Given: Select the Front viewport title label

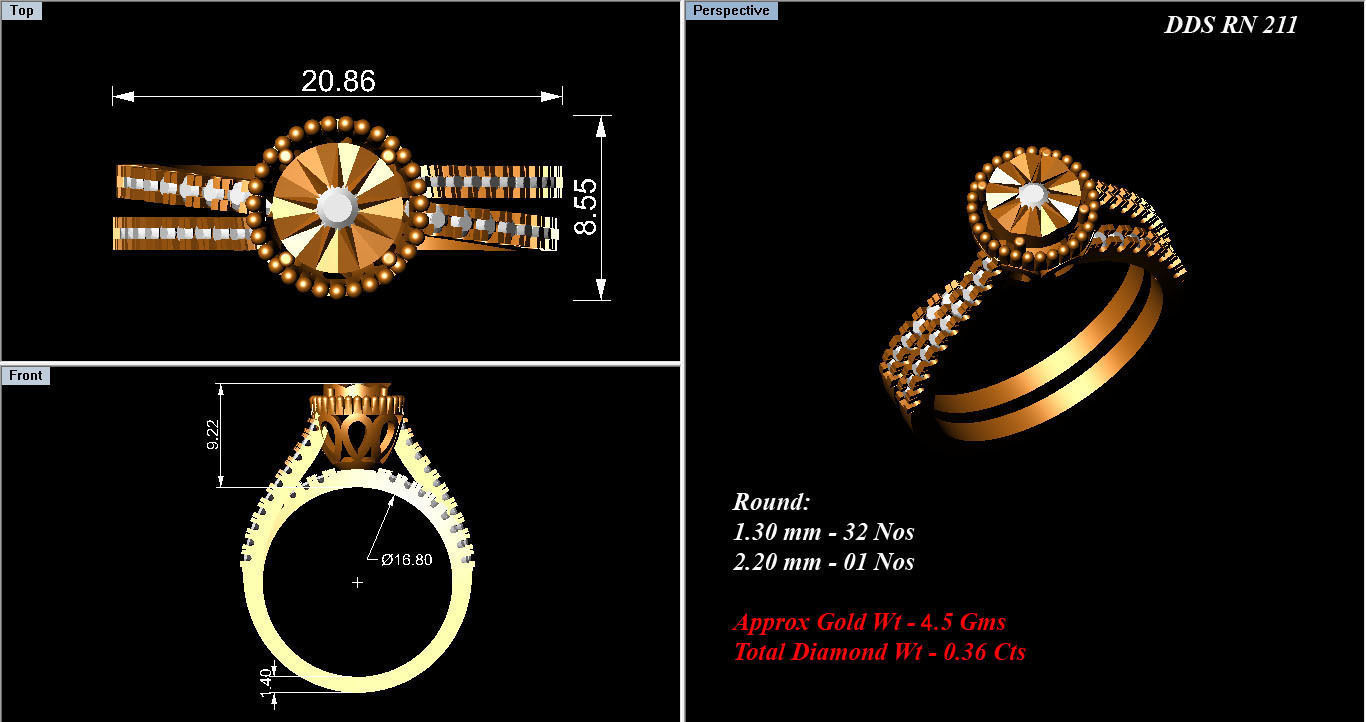Looking at the screenshot, I should pyautogui.click(x=25, y=375).
